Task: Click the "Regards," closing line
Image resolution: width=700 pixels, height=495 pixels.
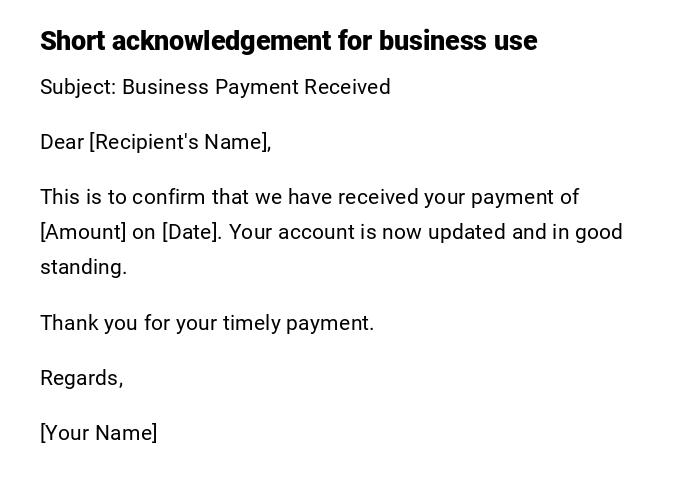Action: [81, 378]
